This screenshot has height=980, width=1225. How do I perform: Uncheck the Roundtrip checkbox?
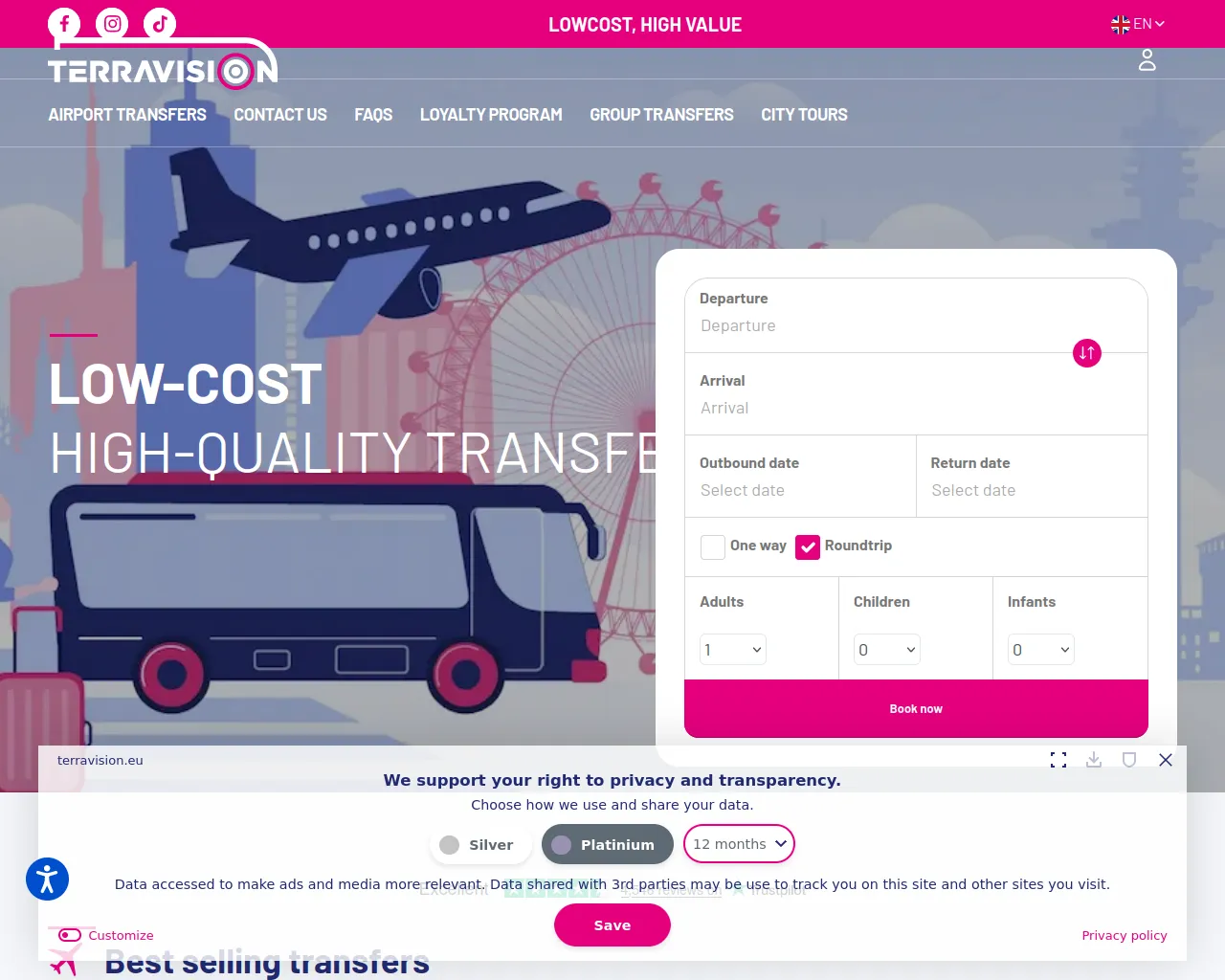pos(808,547)
